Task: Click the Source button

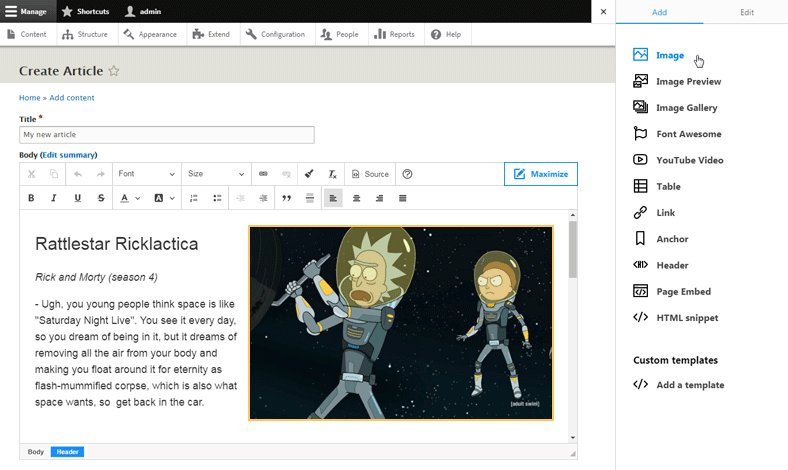Action: click(x=370, y=174)
